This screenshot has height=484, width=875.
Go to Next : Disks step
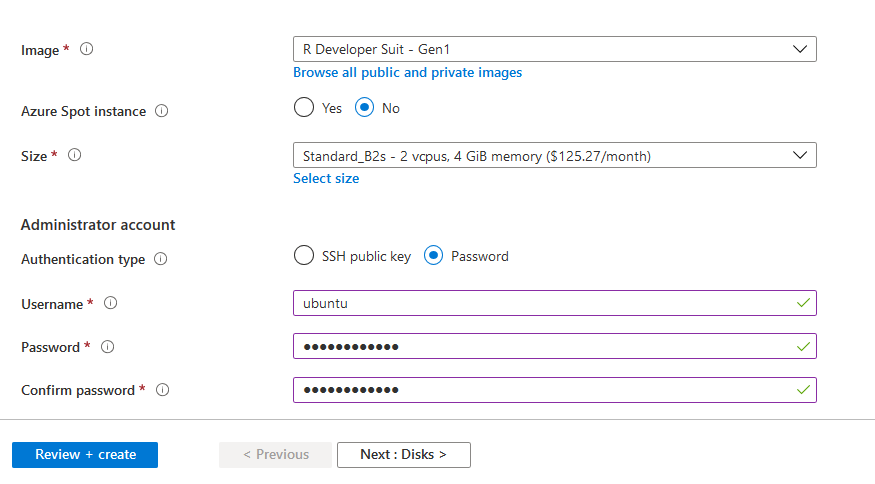[403, 454]
